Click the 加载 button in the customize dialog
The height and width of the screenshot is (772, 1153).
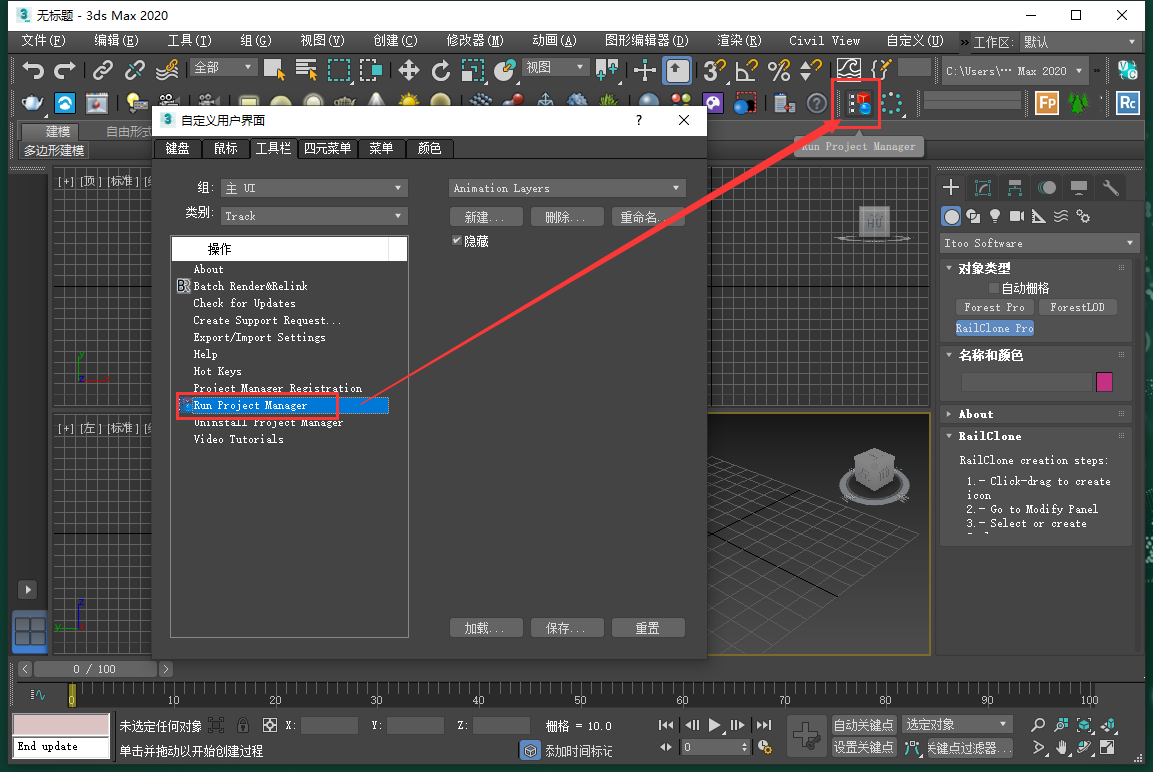[486, 627]
